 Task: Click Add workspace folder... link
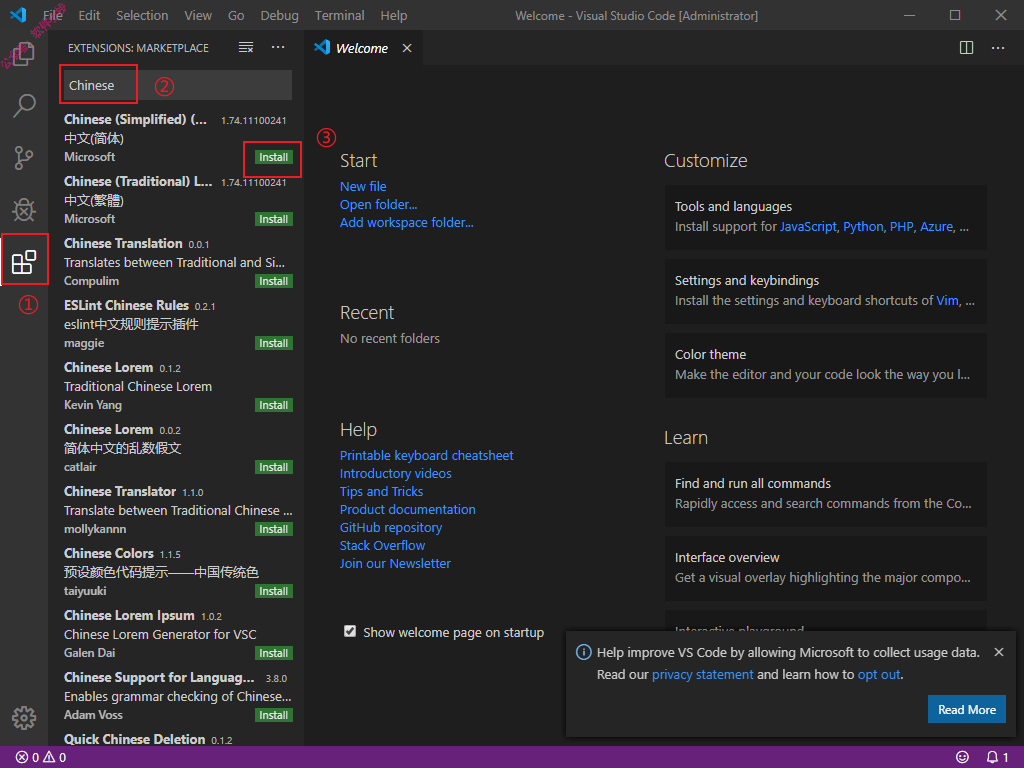(x=406, y=223)
